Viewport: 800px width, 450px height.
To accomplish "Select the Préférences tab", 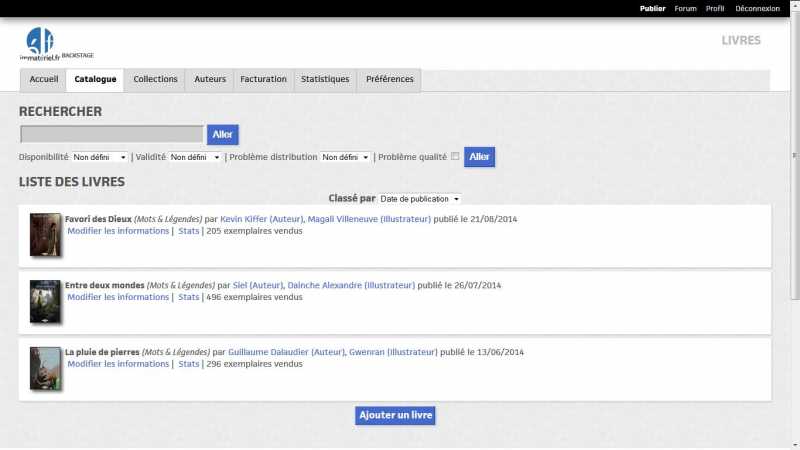I will point(389,80).
